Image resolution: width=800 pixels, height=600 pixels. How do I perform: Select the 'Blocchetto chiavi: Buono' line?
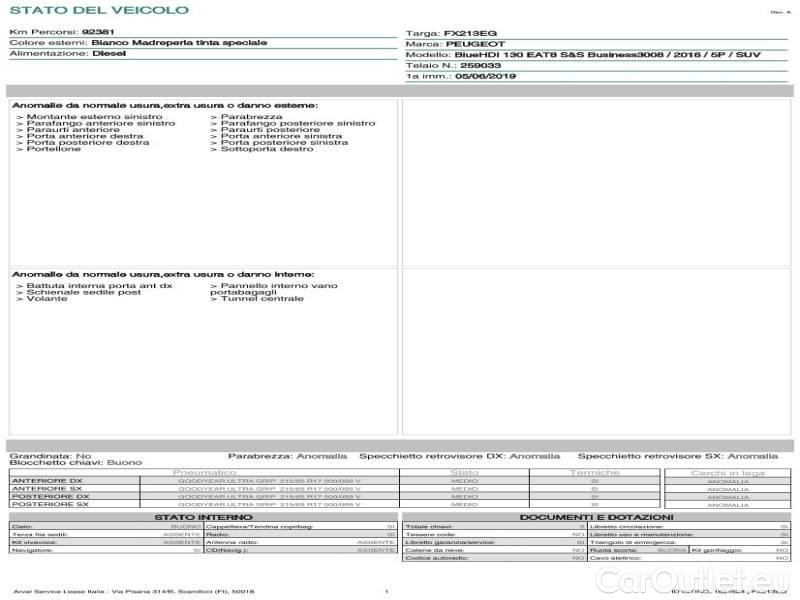tap(76, 463)
